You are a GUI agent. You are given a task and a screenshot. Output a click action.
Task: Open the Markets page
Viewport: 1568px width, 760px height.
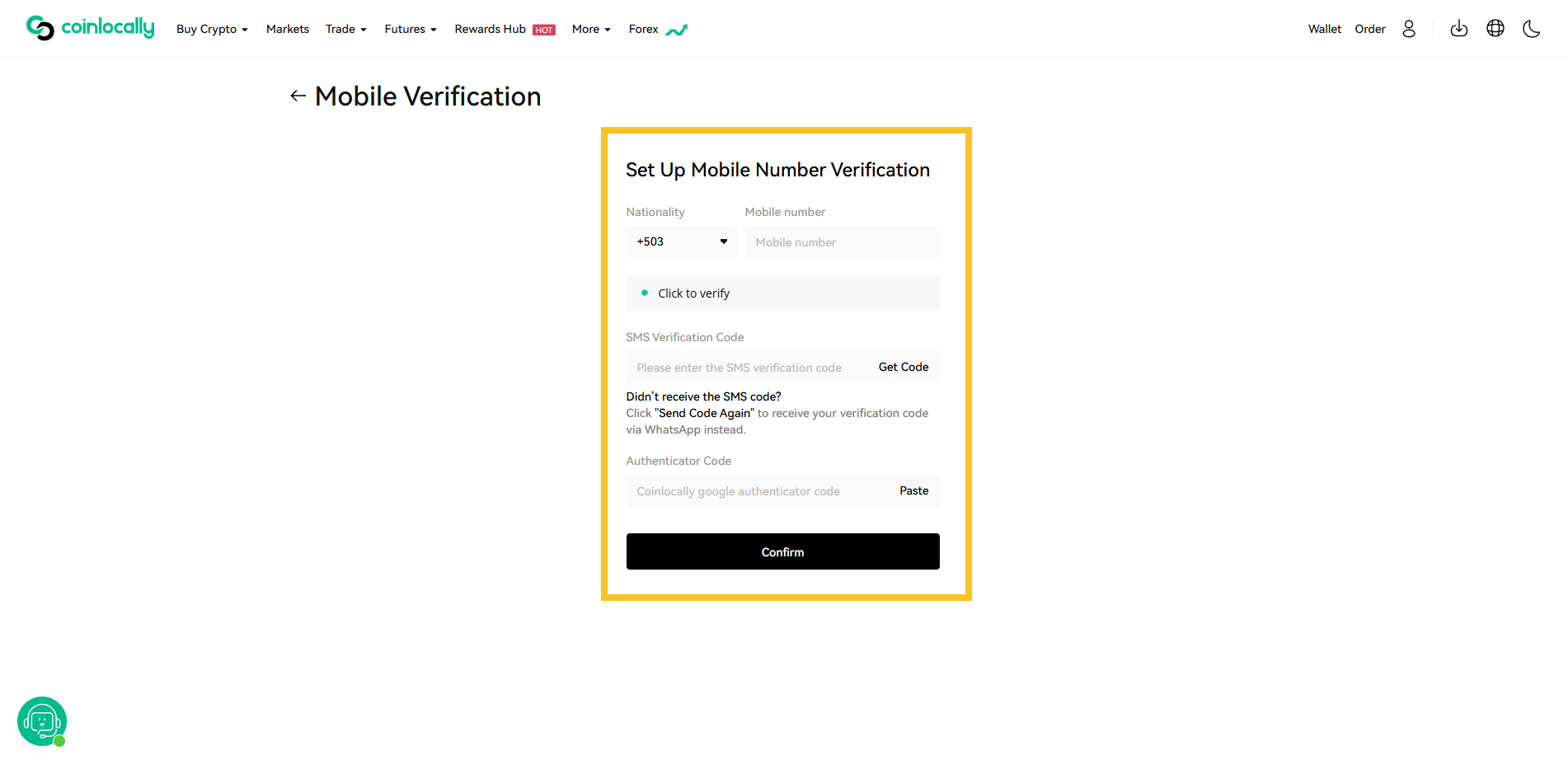click(288, 29)
